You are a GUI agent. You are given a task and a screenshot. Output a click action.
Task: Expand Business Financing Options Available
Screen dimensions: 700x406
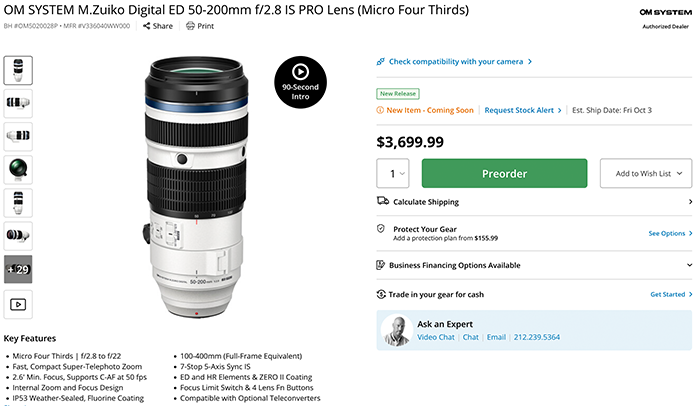[x=689, y=265]
